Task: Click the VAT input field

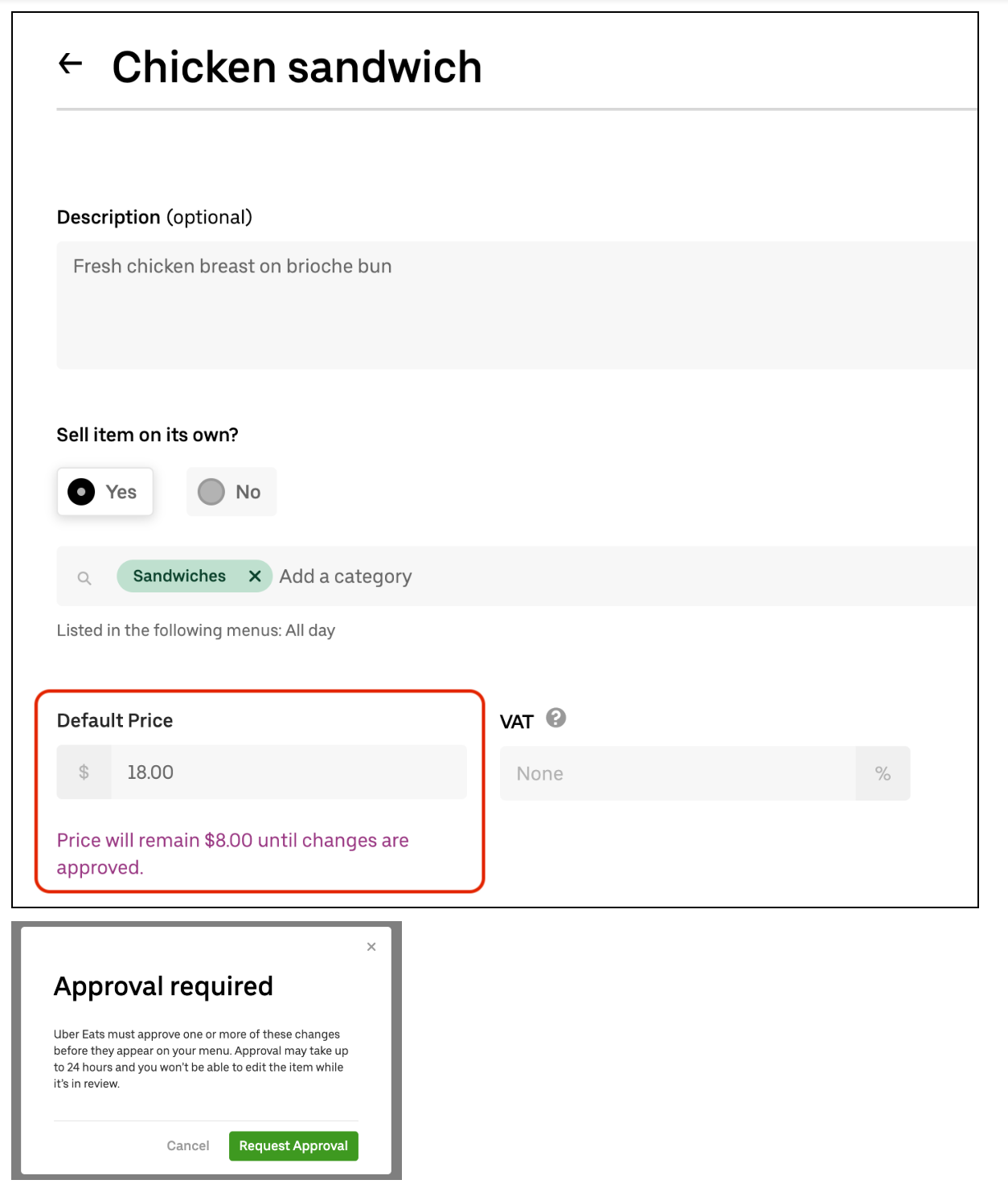Action: click(677, 774)
